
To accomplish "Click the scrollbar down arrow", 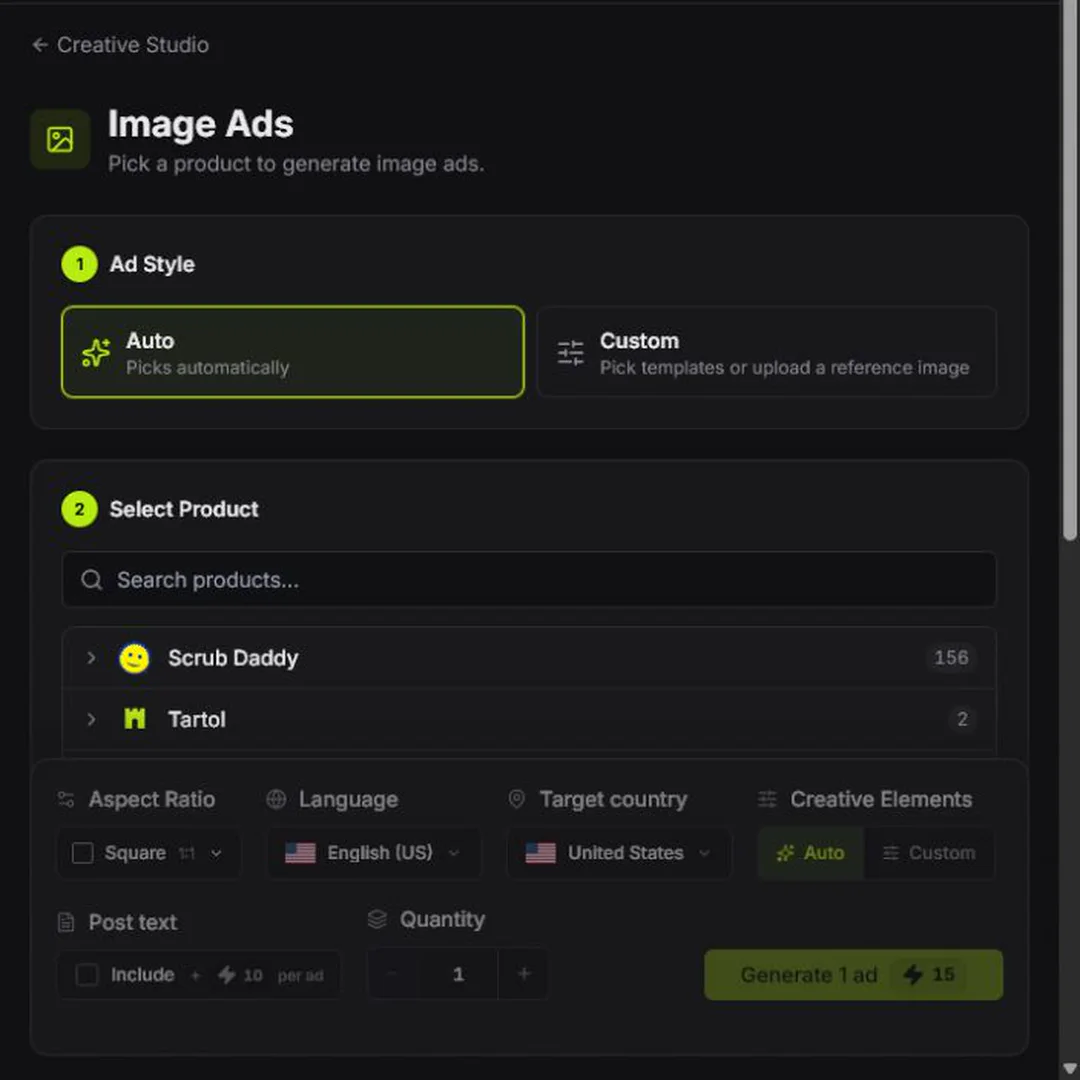I will 1070,1070.
